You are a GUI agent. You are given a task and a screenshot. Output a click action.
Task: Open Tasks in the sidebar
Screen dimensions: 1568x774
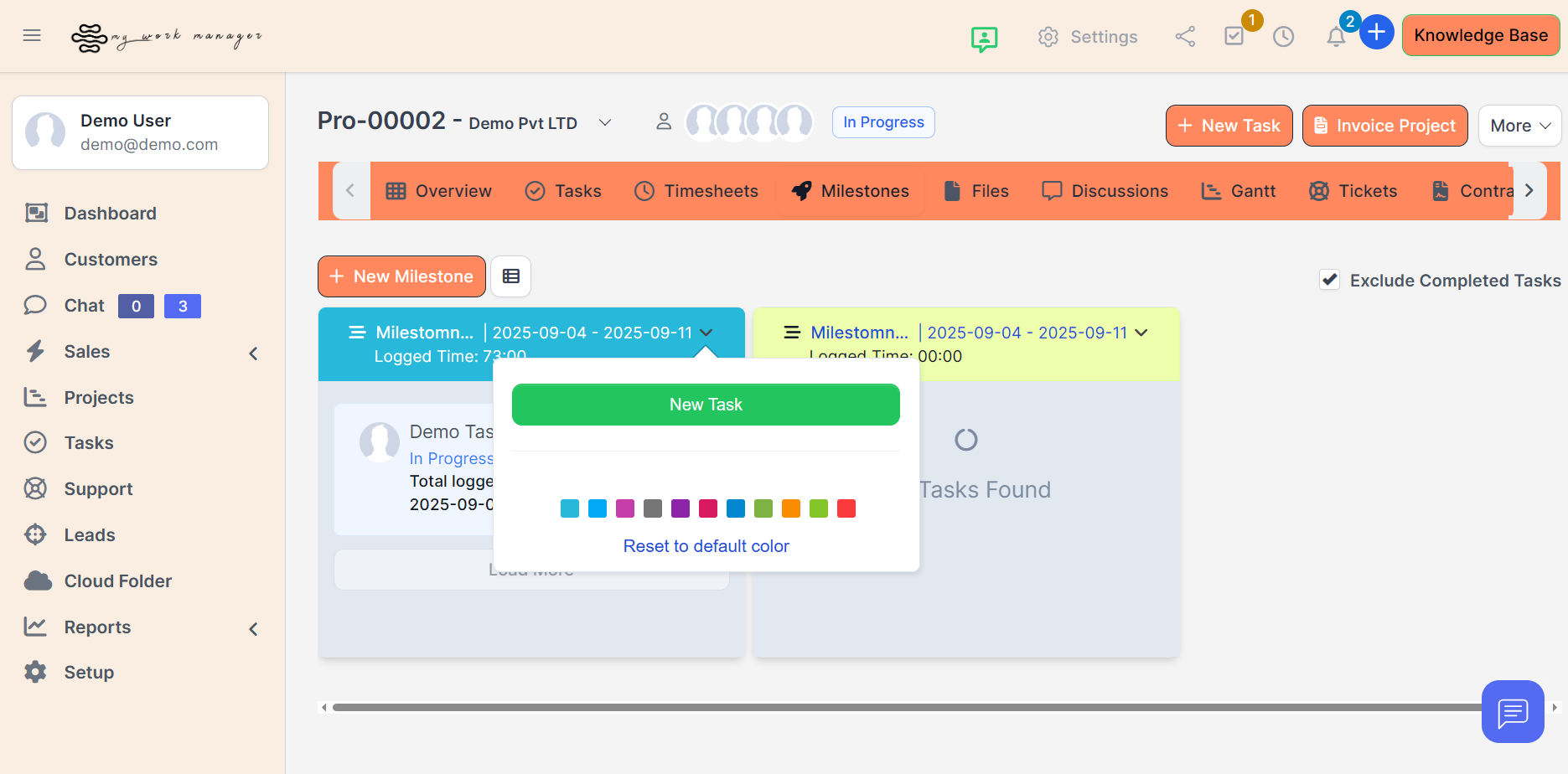[89, 443]
